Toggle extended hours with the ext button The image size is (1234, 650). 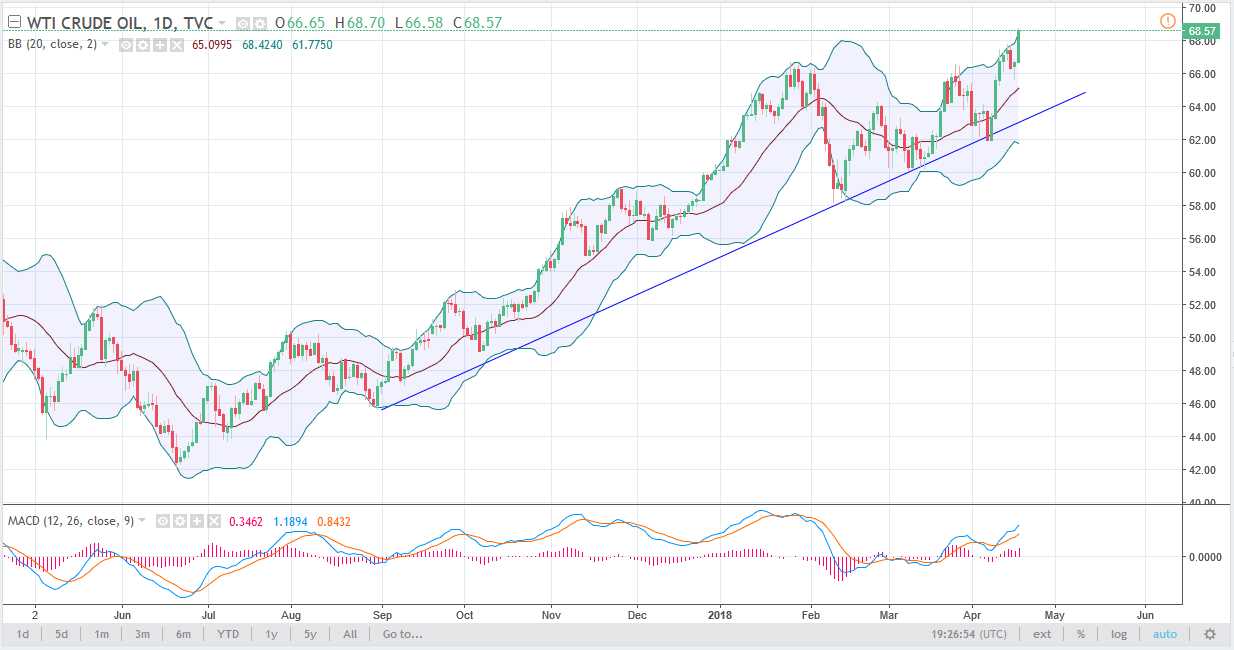click(x=1041, y=634)
